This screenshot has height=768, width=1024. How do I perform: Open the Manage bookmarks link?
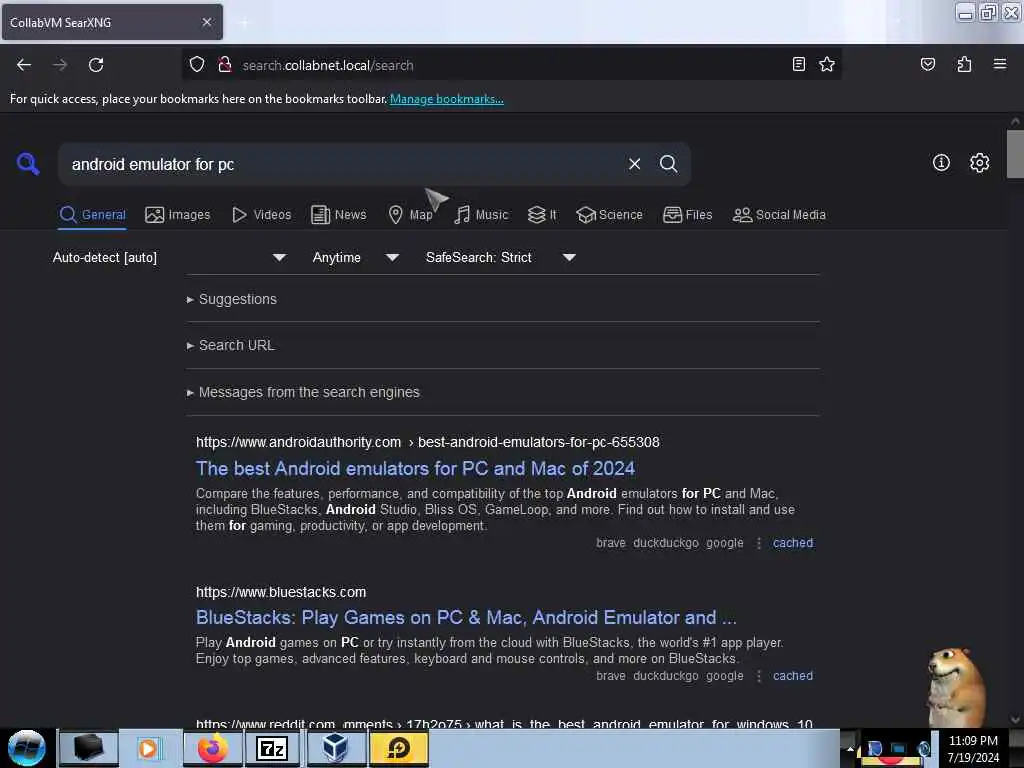click(447, 99)
